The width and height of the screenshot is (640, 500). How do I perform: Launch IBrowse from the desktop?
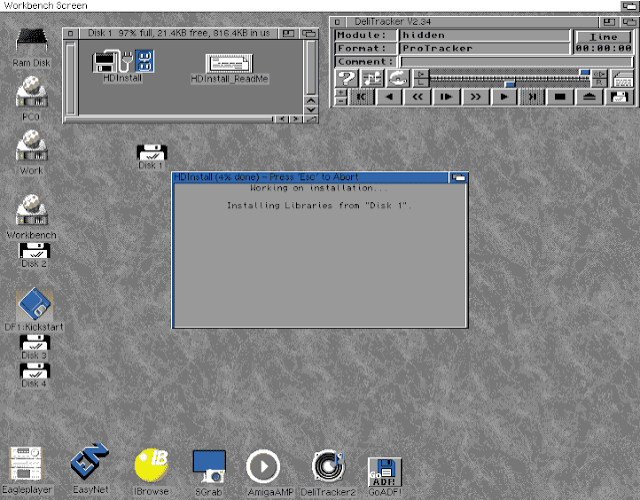(x=150, y=465)
